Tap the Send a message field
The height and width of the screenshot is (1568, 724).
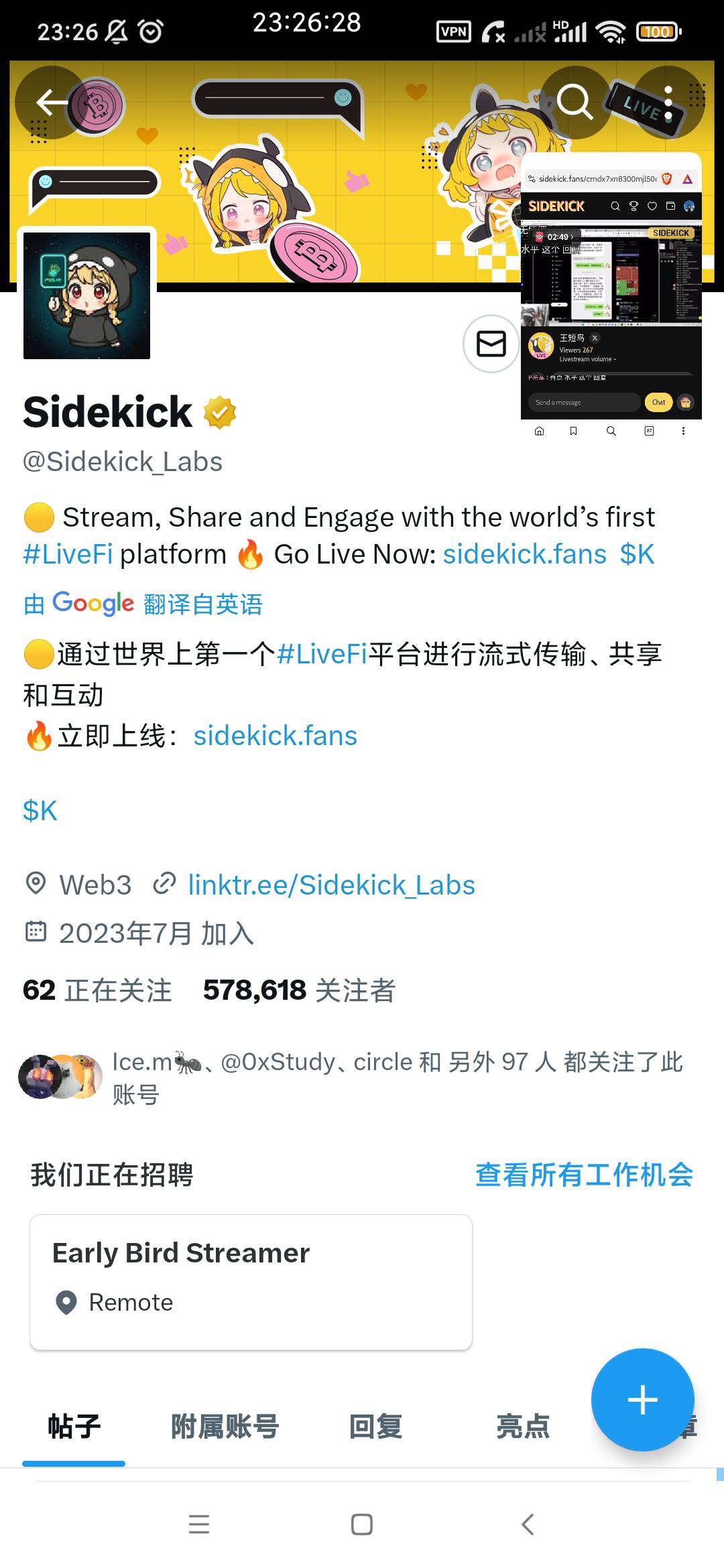click(583, 402)
